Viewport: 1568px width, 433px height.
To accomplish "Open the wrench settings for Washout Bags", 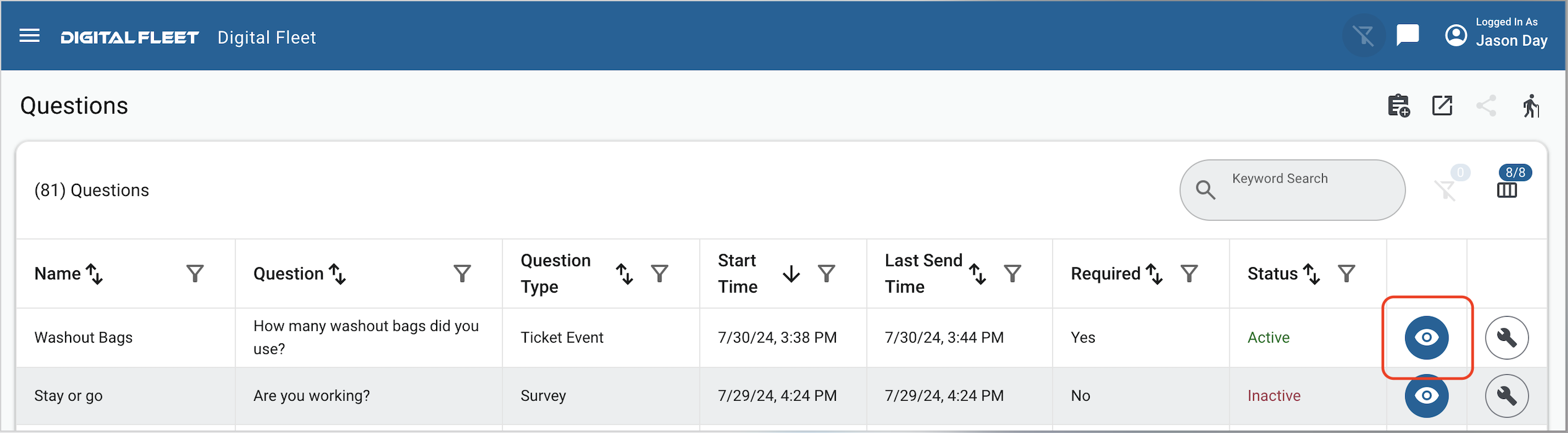I will click(1507, 337).
